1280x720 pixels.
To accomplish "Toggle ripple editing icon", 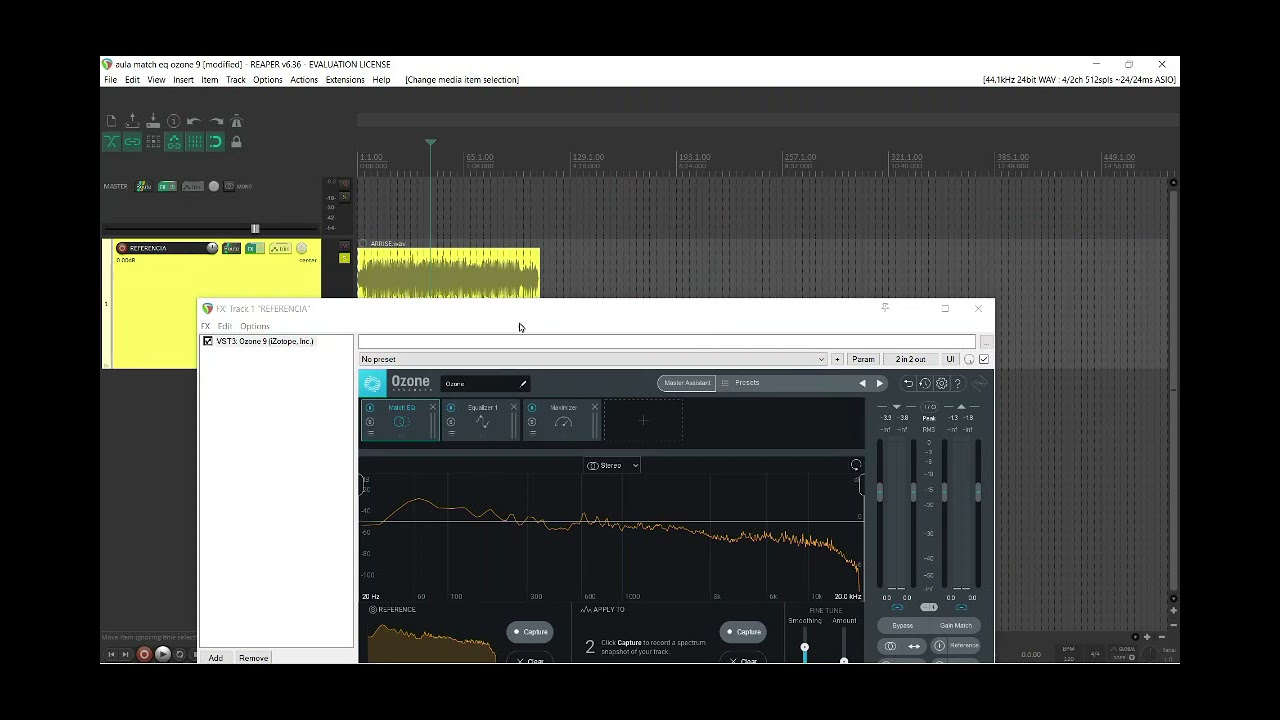I will click(x=153, y=142).
